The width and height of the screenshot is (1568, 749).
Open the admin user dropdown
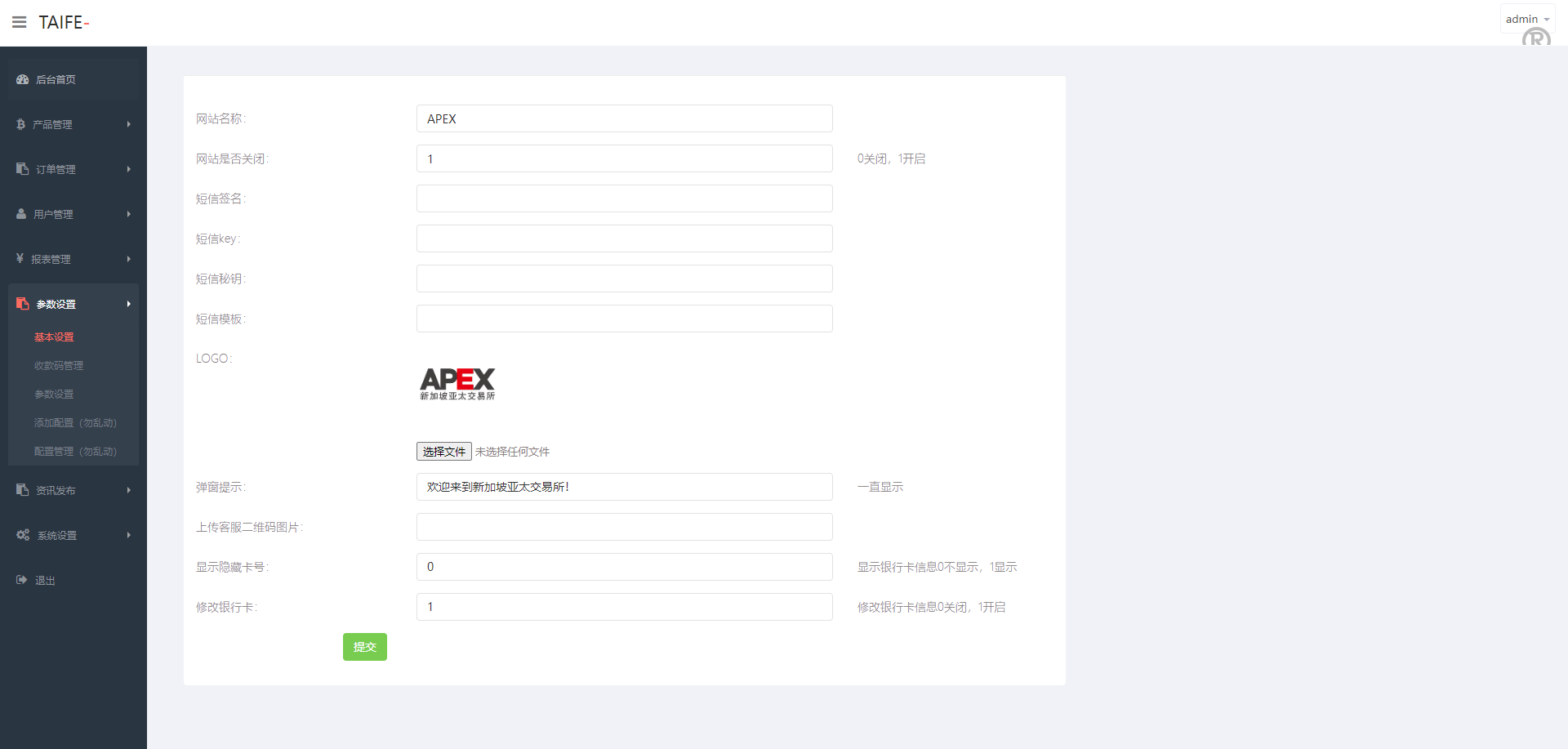click(1526, 19)
